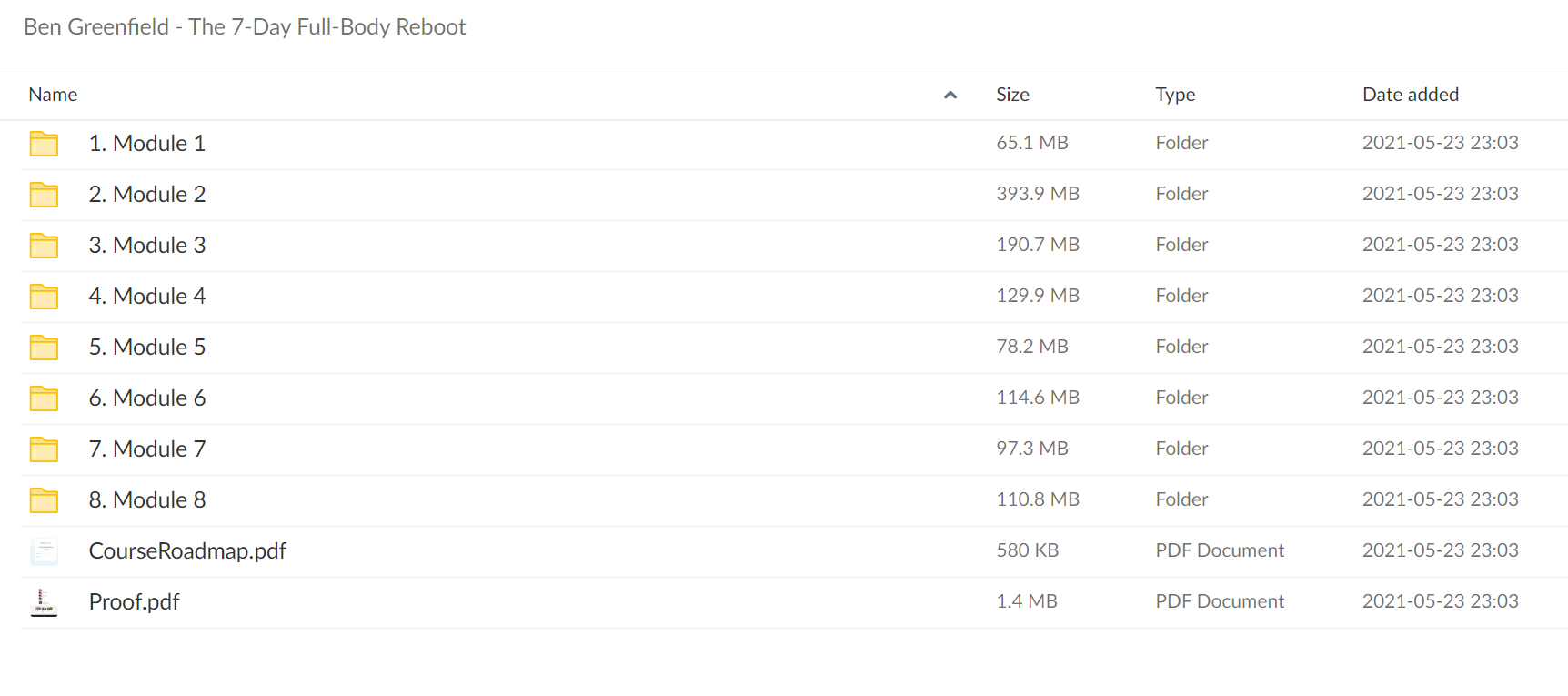Image resolution: width=1568 pixels, height=696 pixels.
Task: Sort the list by the Name column header
Action: click(53, 95)
